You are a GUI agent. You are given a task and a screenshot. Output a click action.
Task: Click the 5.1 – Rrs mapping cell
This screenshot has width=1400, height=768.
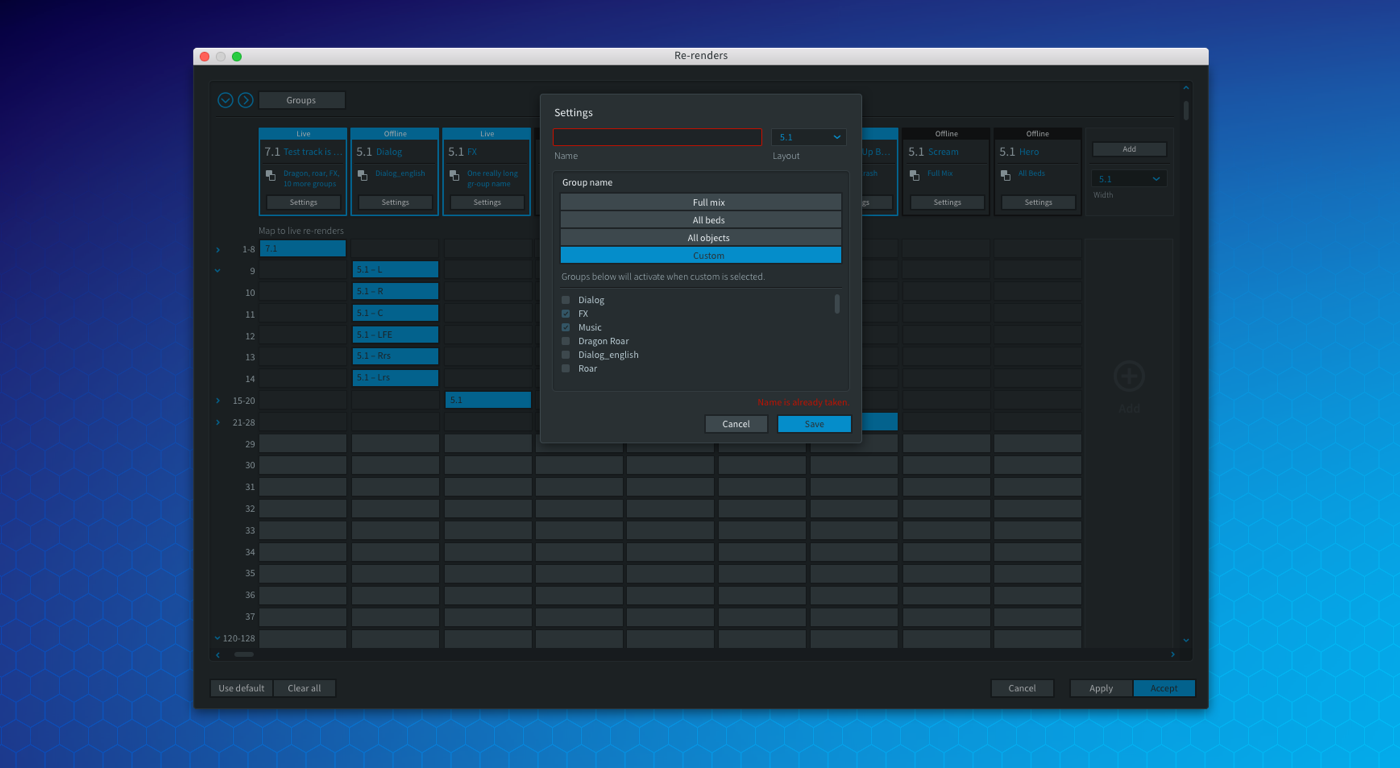[x=395, y=357]
